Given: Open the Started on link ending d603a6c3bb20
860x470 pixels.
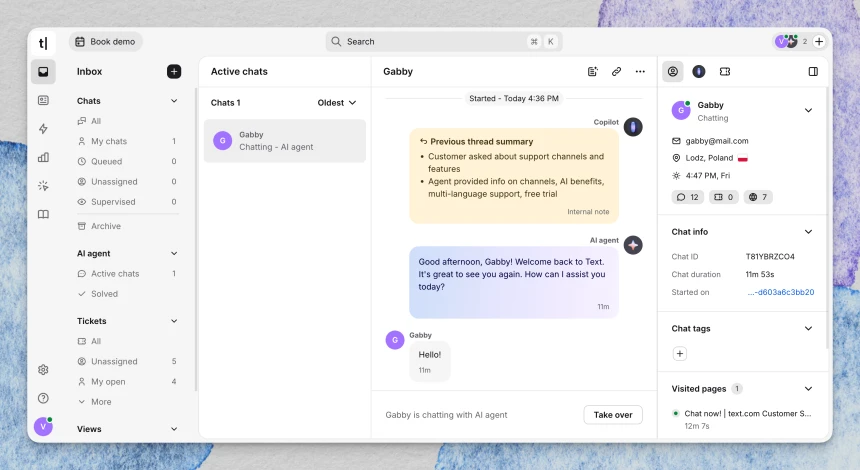Looking at the screenshot, I should [x=780, y=292].
